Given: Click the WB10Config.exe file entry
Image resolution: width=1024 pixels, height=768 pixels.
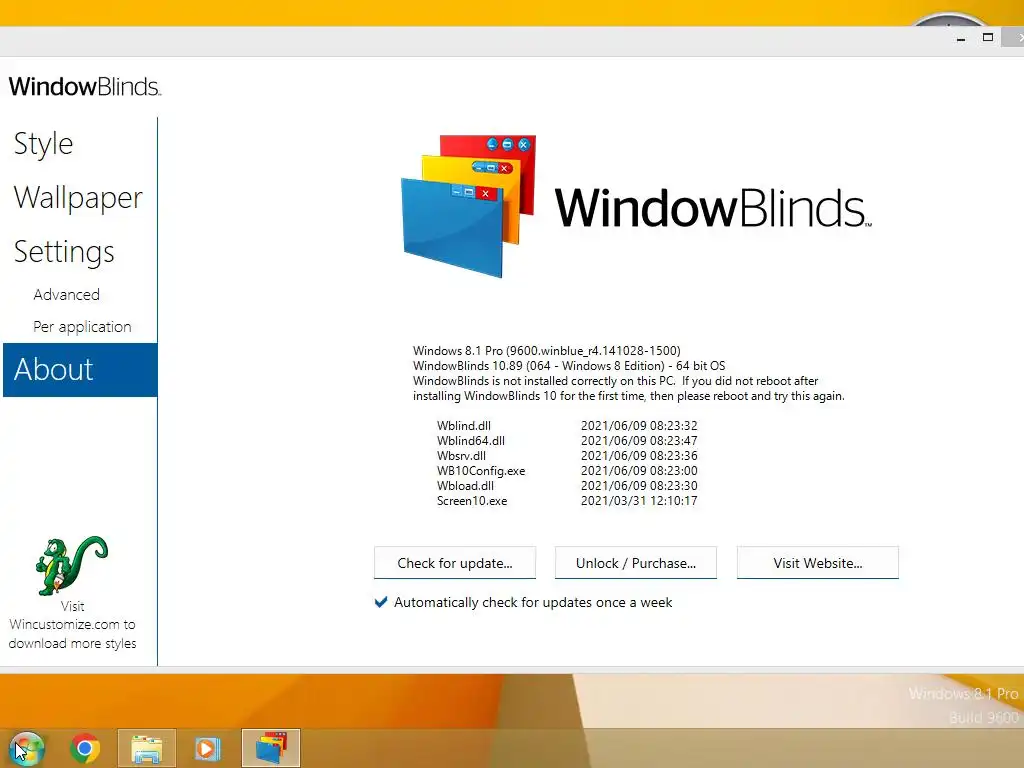Looking at the screenshot, I should 481,471.
